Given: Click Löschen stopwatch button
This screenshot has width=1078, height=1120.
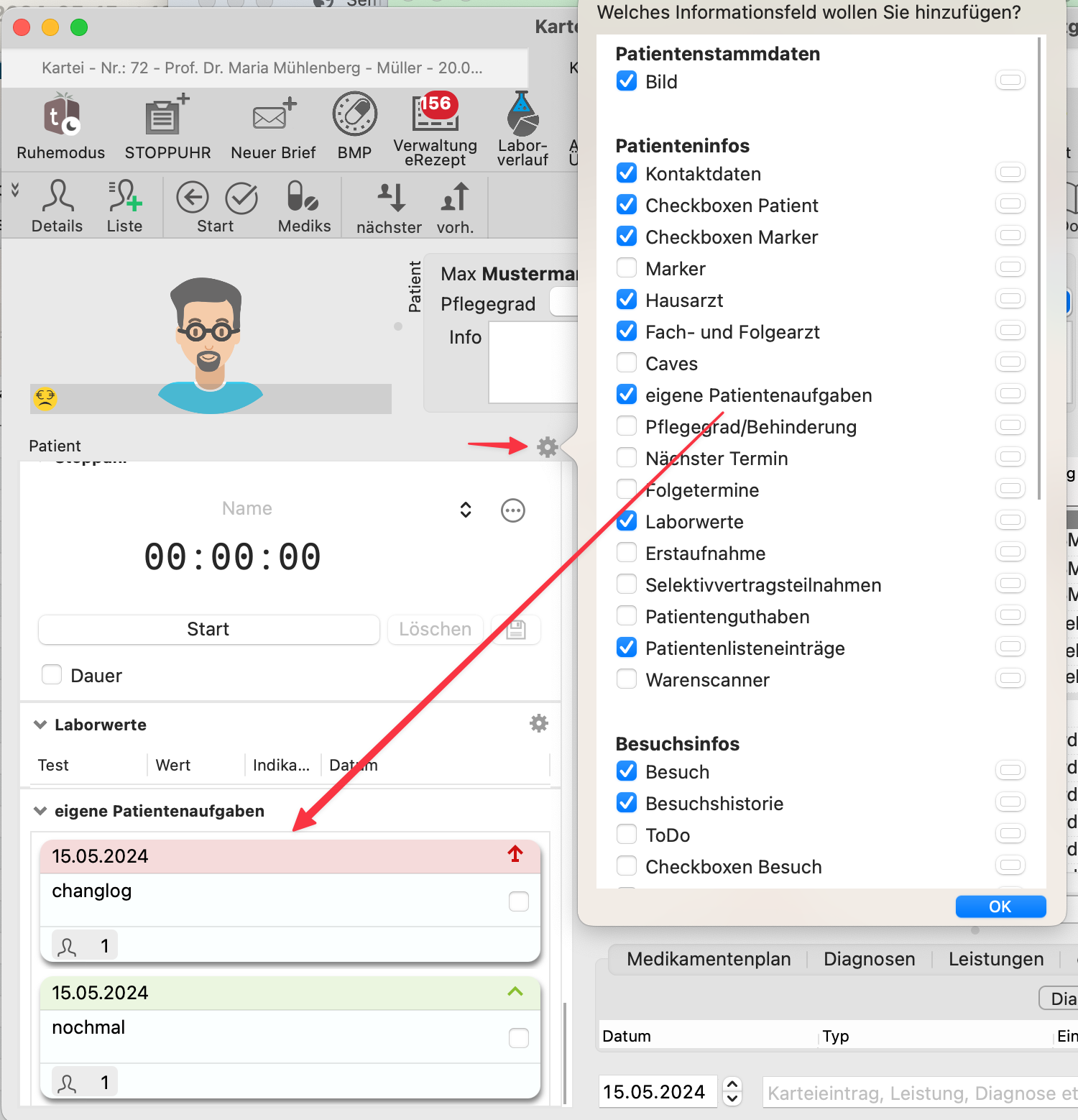Looking at the screenshot, I should tap(436, 630).
